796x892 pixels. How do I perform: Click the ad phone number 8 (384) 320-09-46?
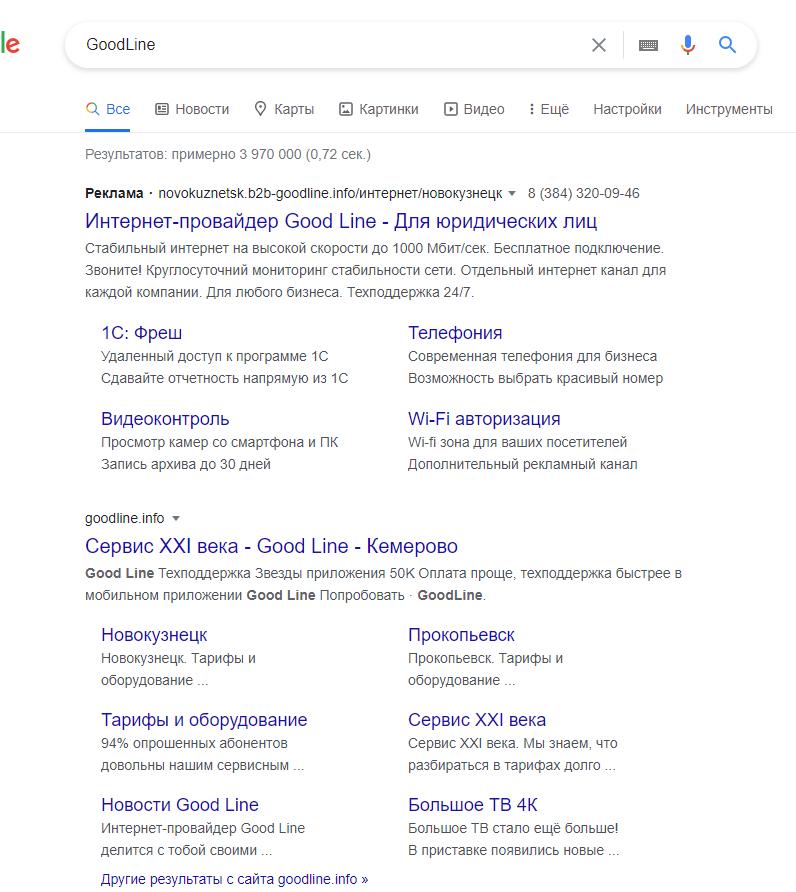click(x=583, y=193)
